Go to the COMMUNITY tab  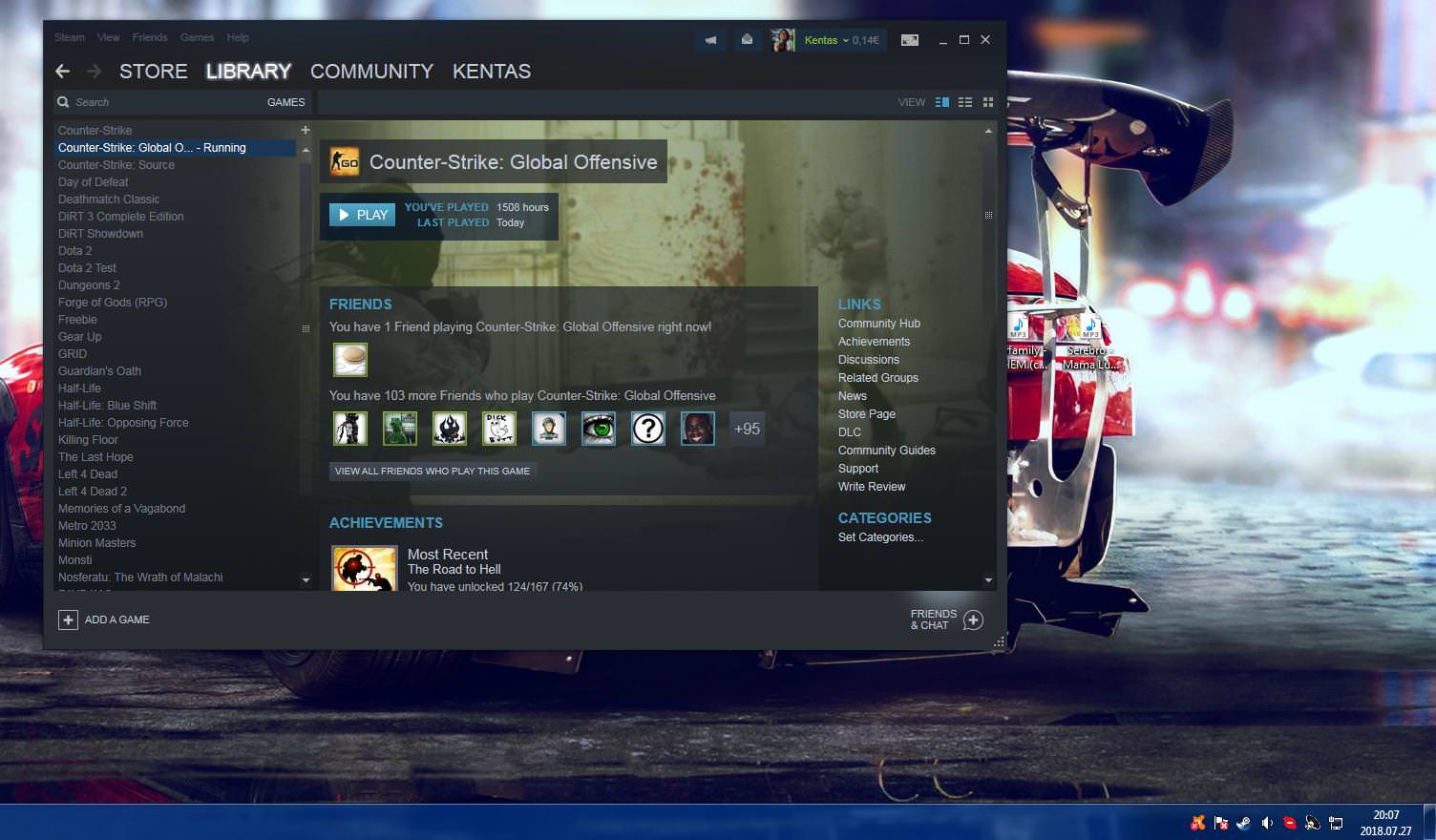click(x=371, y=72)
